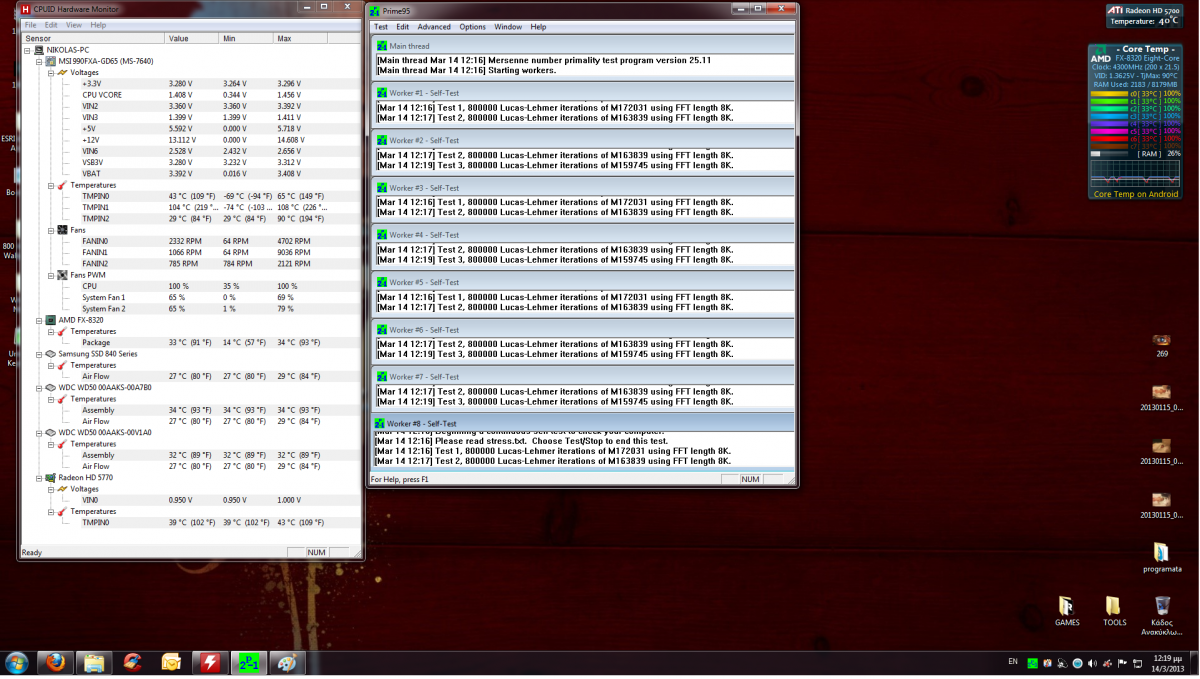Viewport: 1200px width, 679px height.
Task: Collapse the motherboard Temperatures group
Action: point(51,185)
